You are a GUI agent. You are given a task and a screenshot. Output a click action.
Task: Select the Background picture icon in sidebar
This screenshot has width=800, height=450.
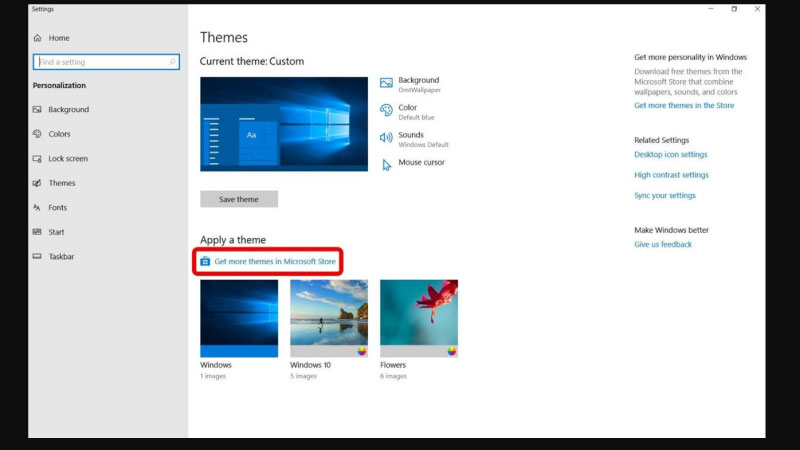pyautogui.click(x=37, y=110)
